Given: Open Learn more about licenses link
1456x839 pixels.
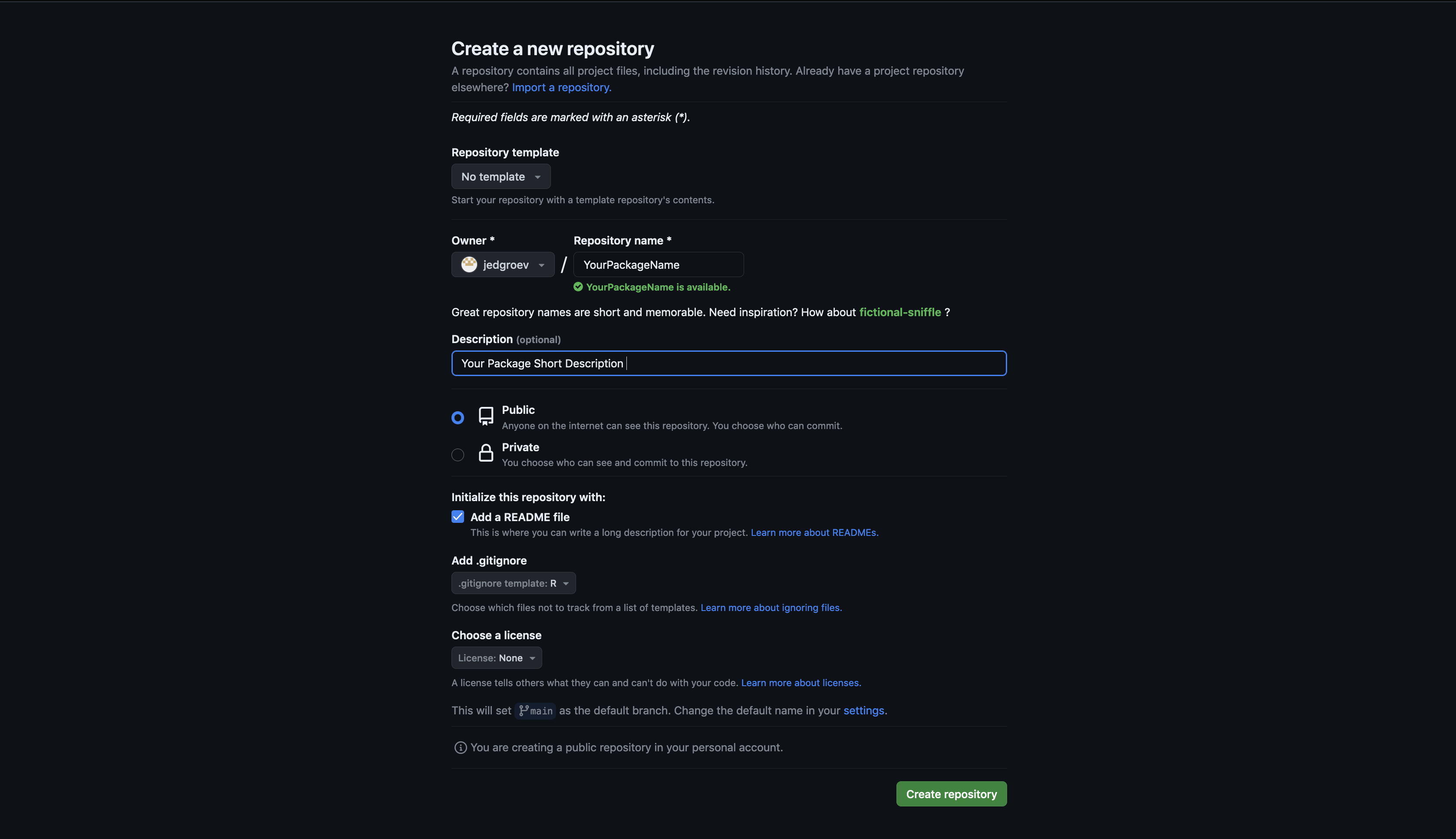Looking at the screenshot, I should 800,683.
